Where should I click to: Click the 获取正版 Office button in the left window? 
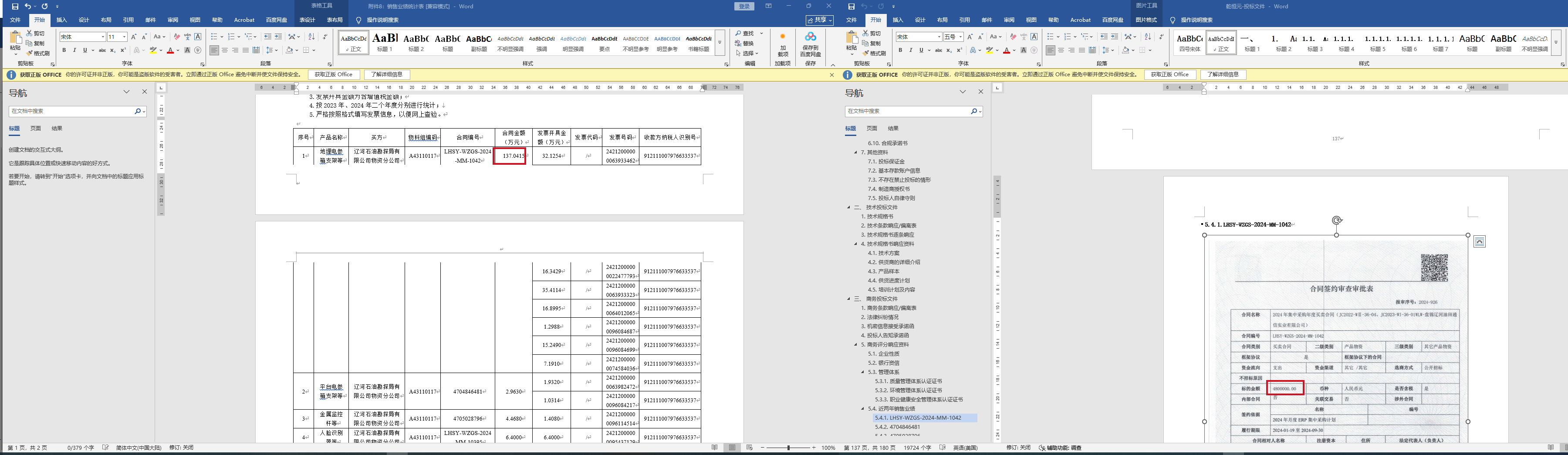334,75
